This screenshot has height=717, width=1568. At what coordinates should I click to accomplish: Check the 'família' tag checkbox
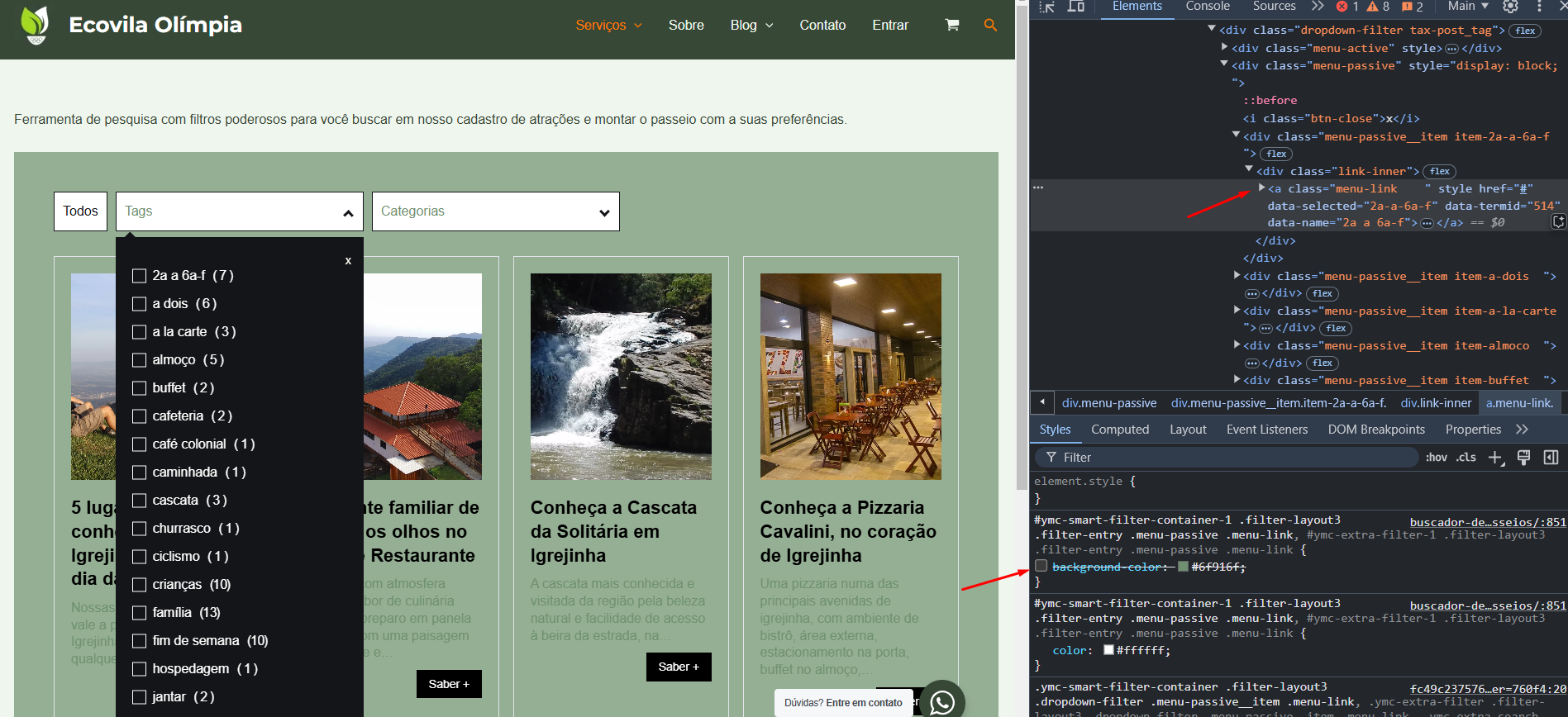point(140,613)
